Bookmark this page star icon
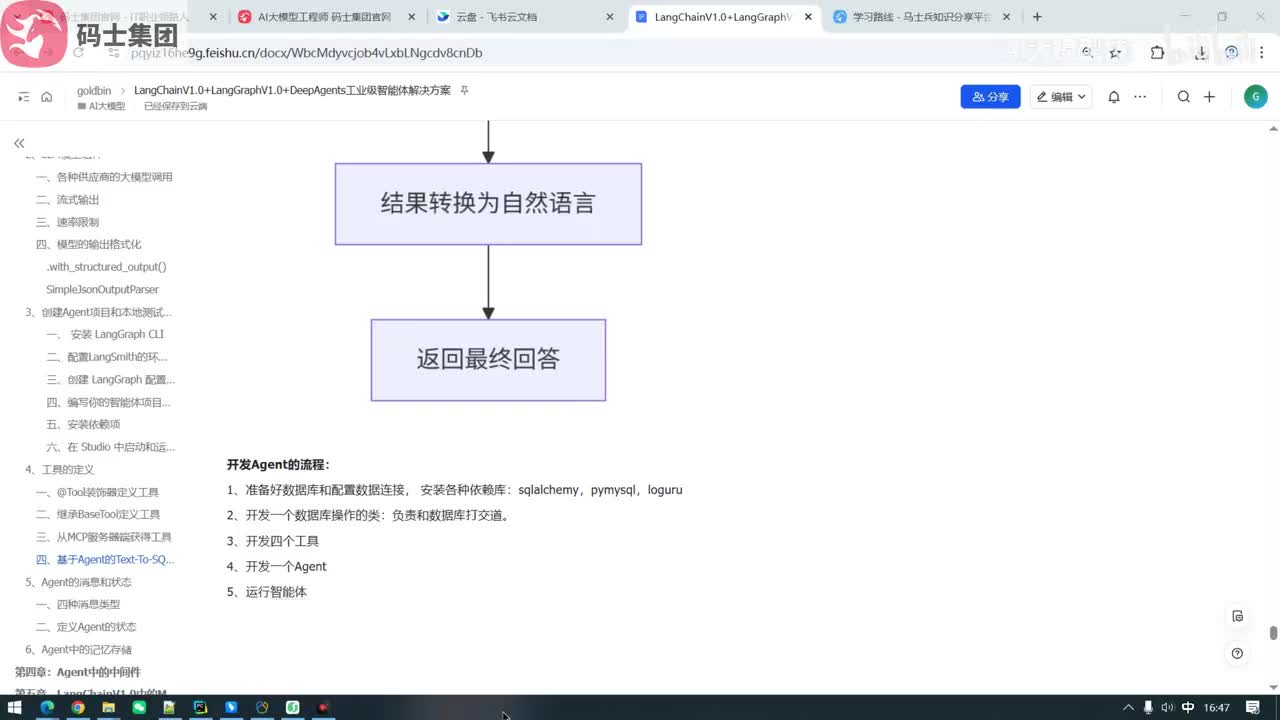This screenshot has height=720, width=1280. [1115, 53]
